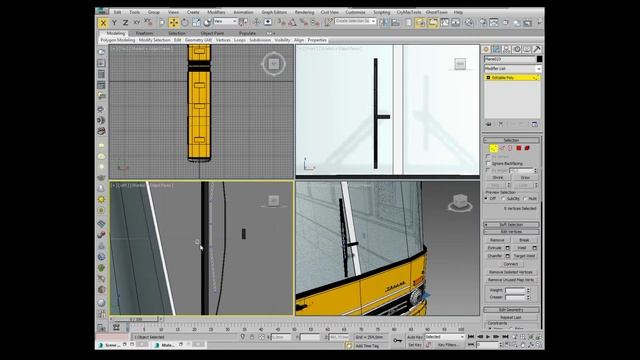This screenshot has width=640, height=360.
Task: Click the Set Key mode key icon
Action: [x=398, y=340]
